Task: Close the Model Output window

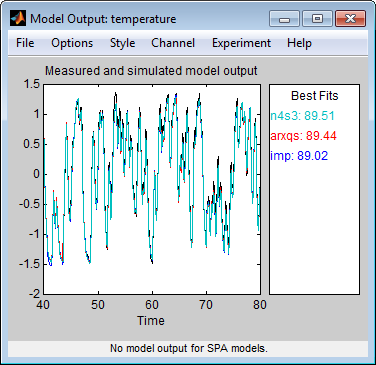Action: point(350,18)
